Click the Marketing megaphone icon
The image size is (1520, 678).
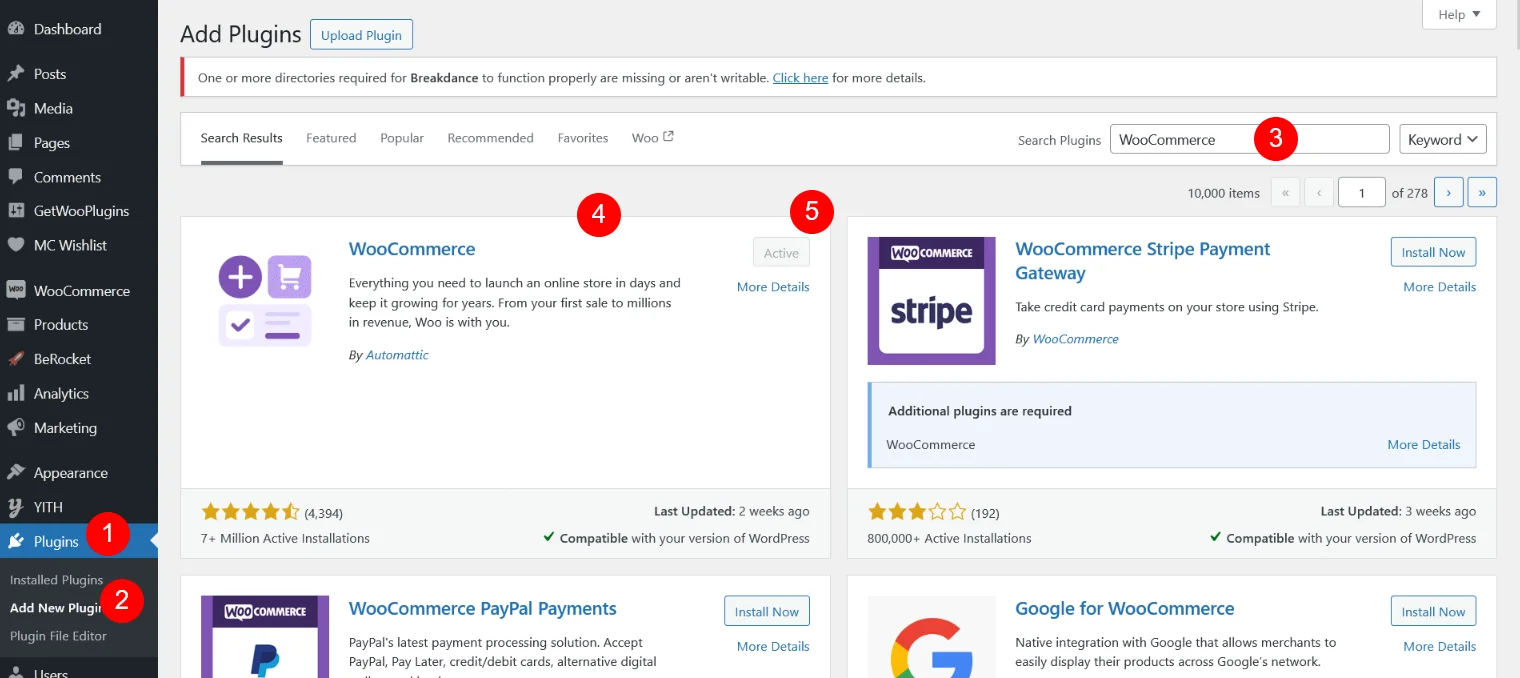[16, 428]
